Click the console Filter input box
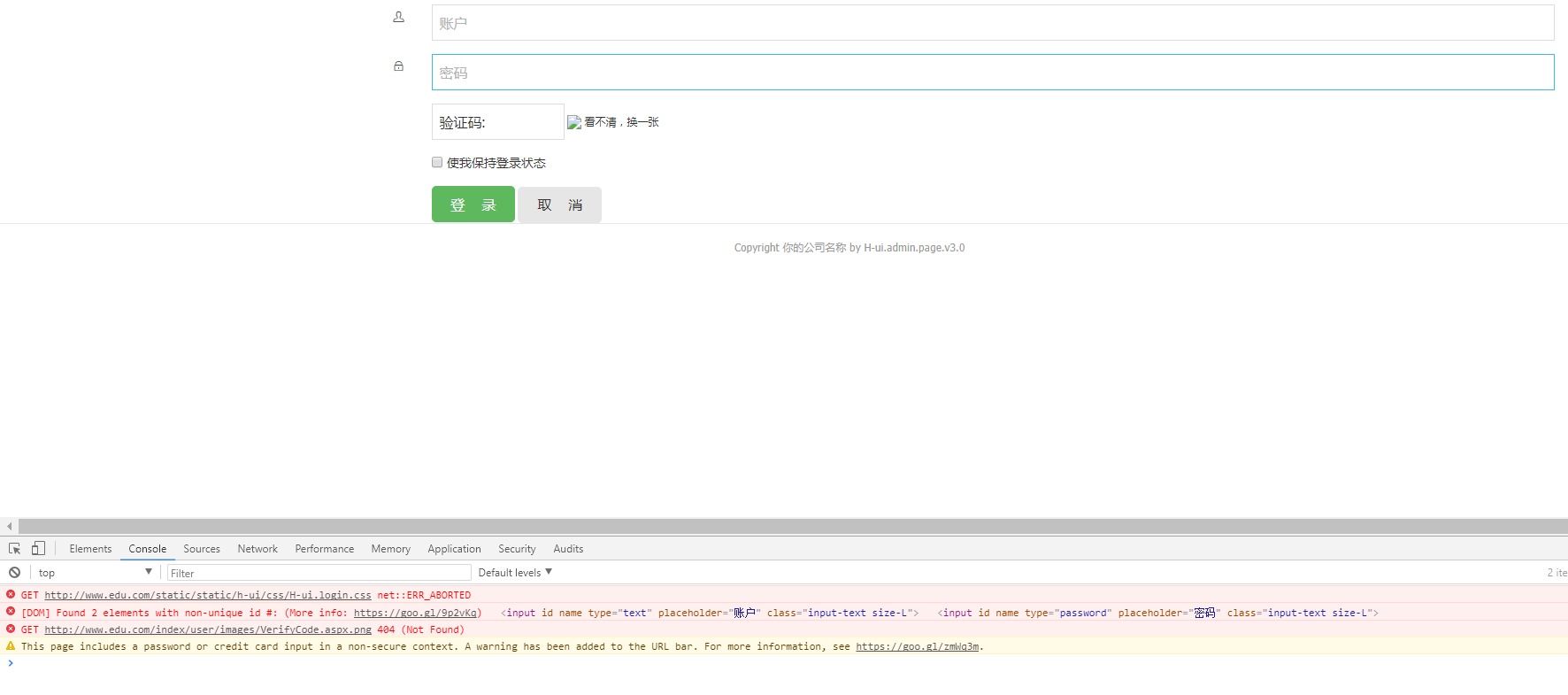Screen dimensions: 1568x695 [319, 573]
